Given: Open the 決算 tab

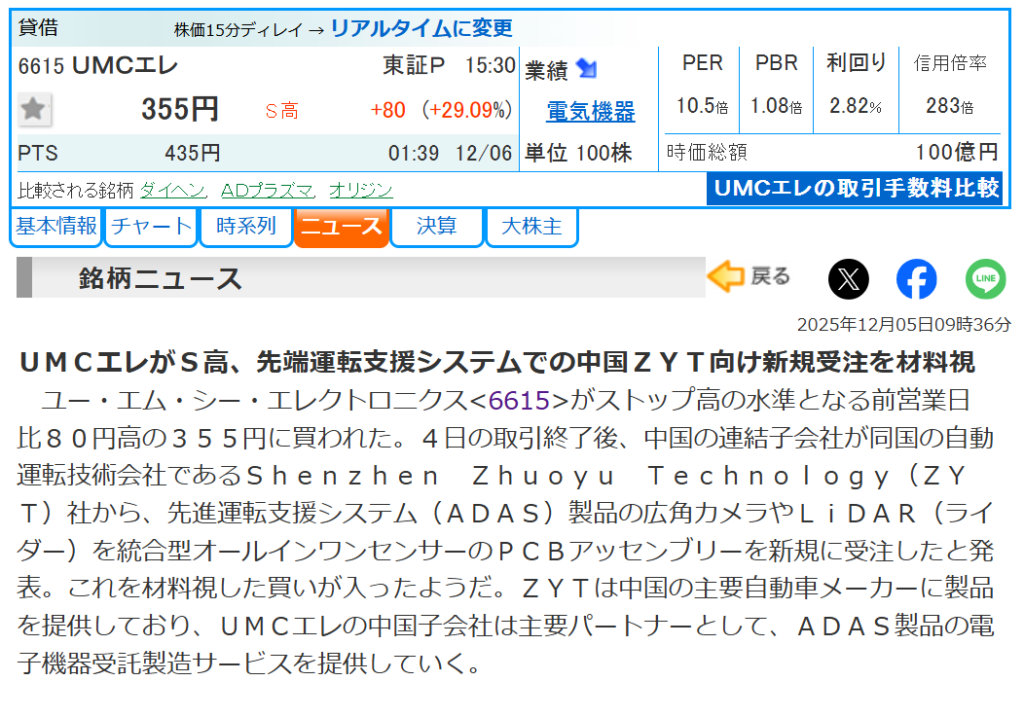Looking at the screenshot, I should (436, 227).
